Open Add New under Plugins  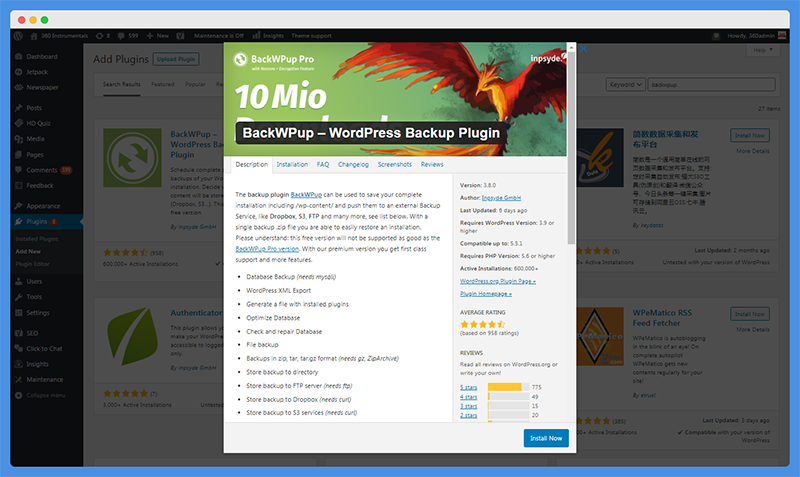coord(28,252)
